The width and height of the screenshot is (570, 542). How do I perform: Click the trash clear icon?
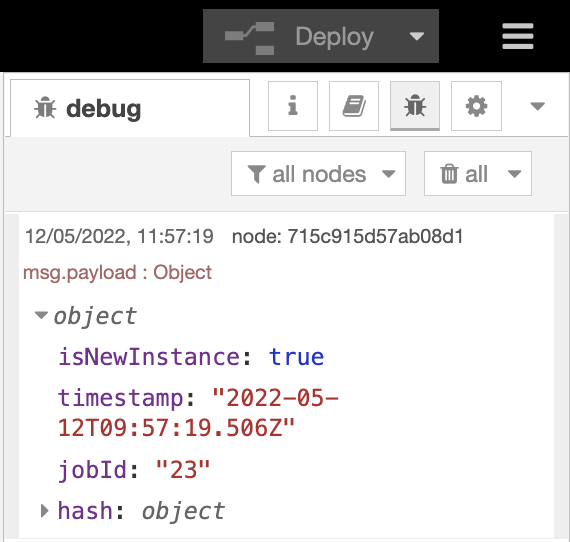coord(449,174)
